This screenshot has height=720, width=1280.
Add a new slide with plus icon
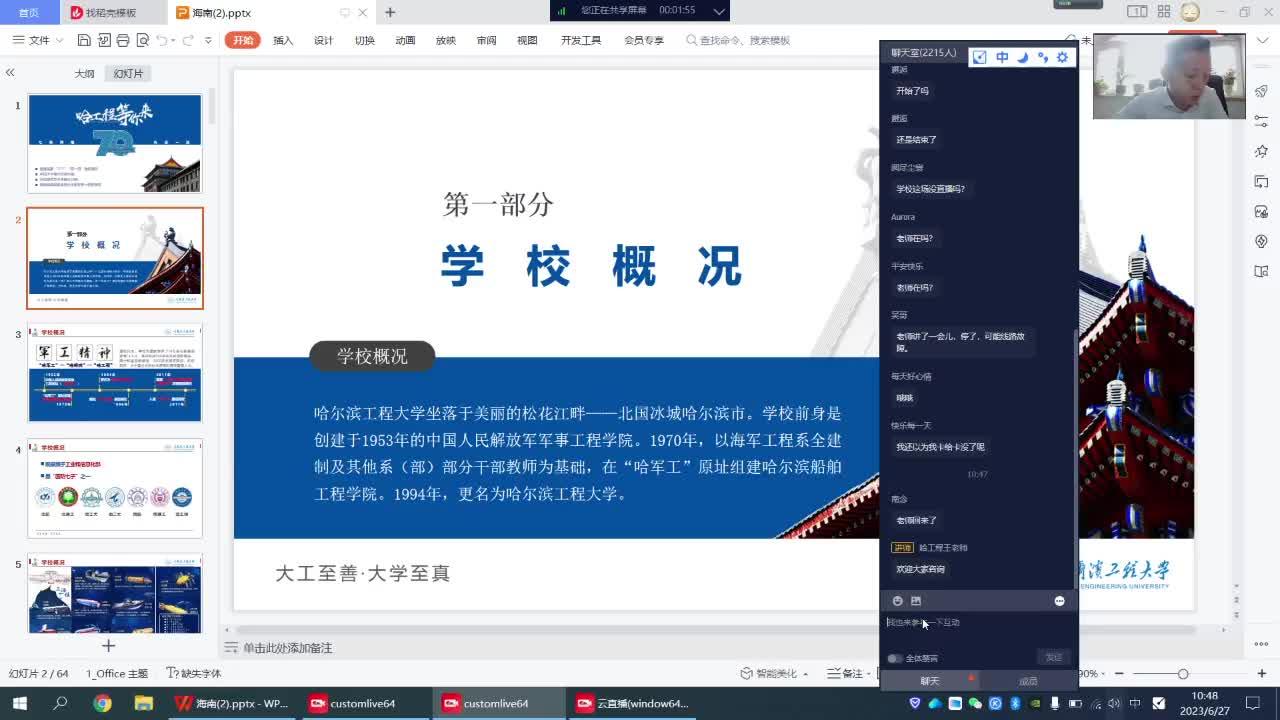point(108,646)
